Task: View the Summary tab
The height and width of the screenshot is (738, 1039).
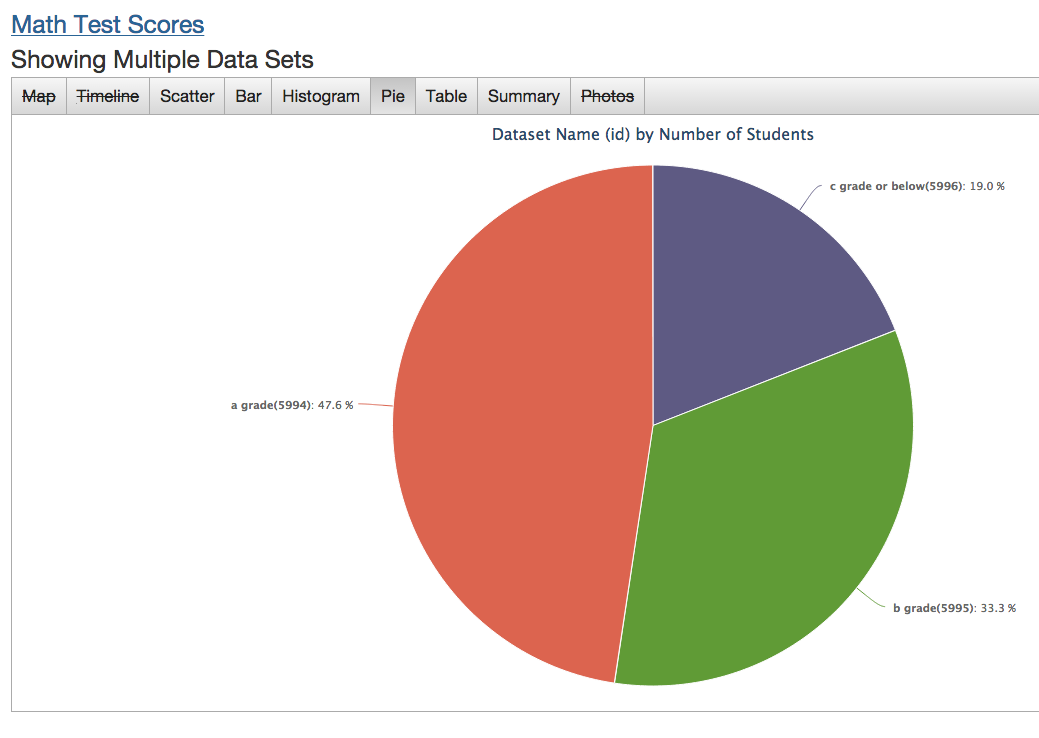Action: (523, 96)
